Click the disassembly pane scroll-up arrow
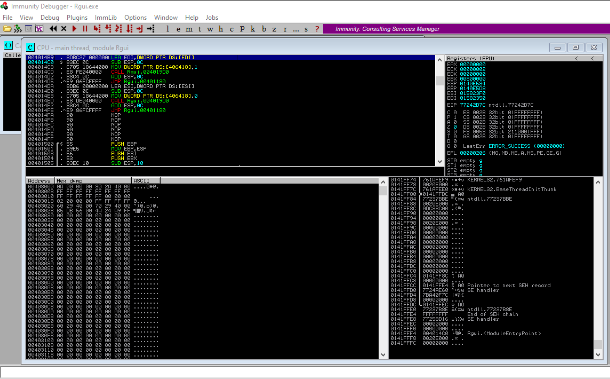Screen dimensions: 610x379 pyautogui.click(x=440, y=60)
